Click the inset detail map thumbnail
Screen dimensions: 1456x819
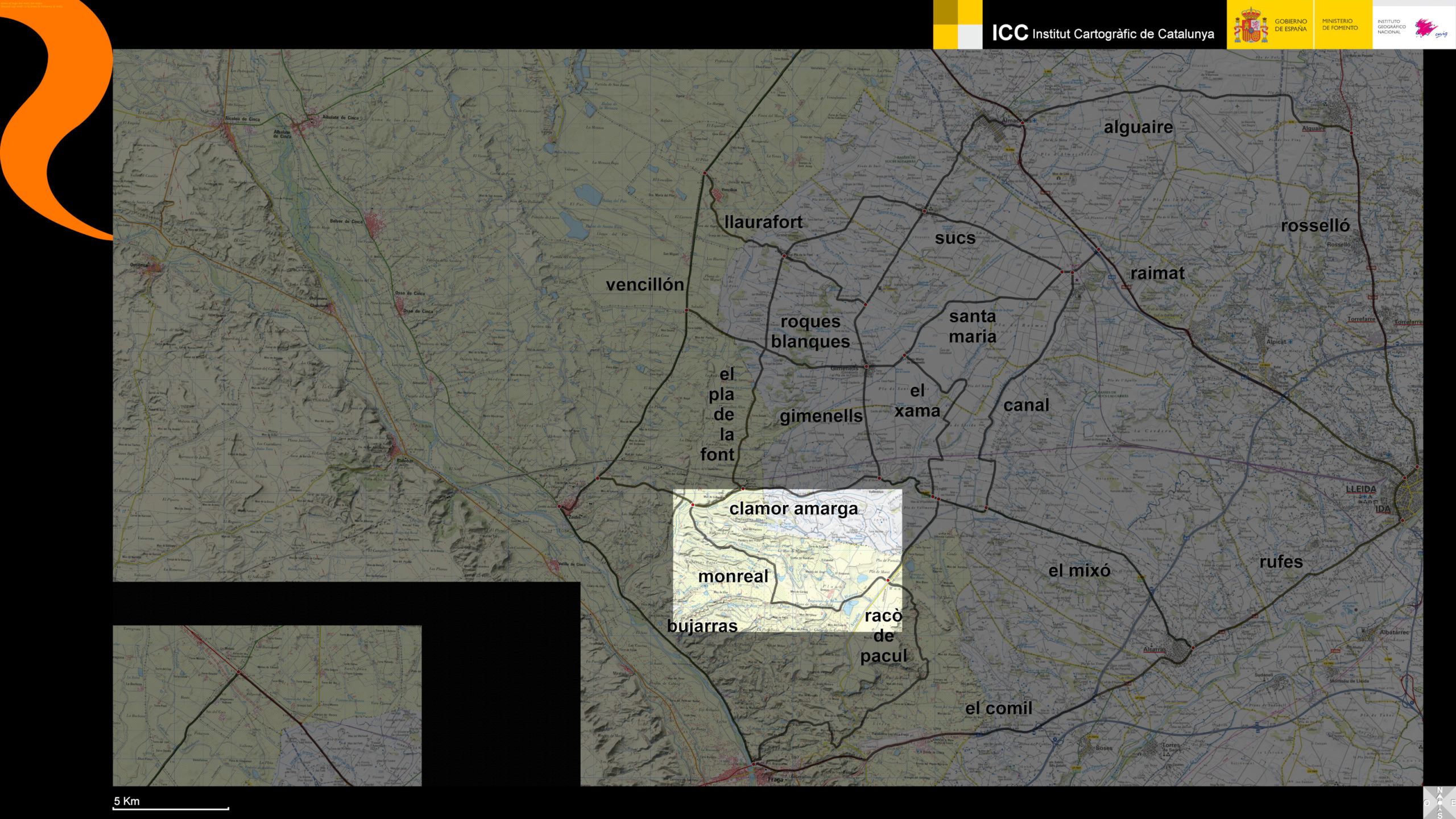click(x=267, y=705)
